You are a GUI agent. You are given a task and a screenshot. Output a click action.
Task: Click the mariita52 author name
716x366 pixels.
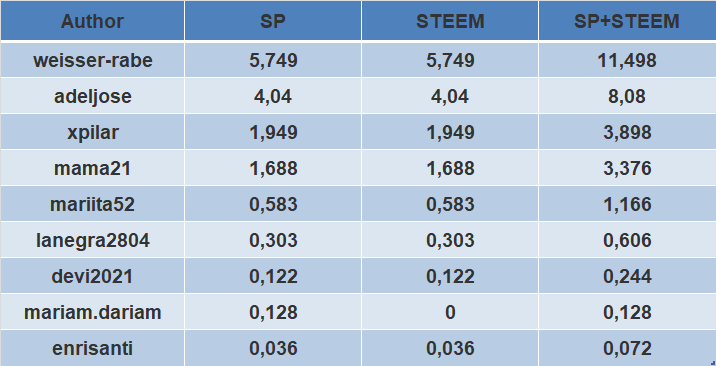92,204
